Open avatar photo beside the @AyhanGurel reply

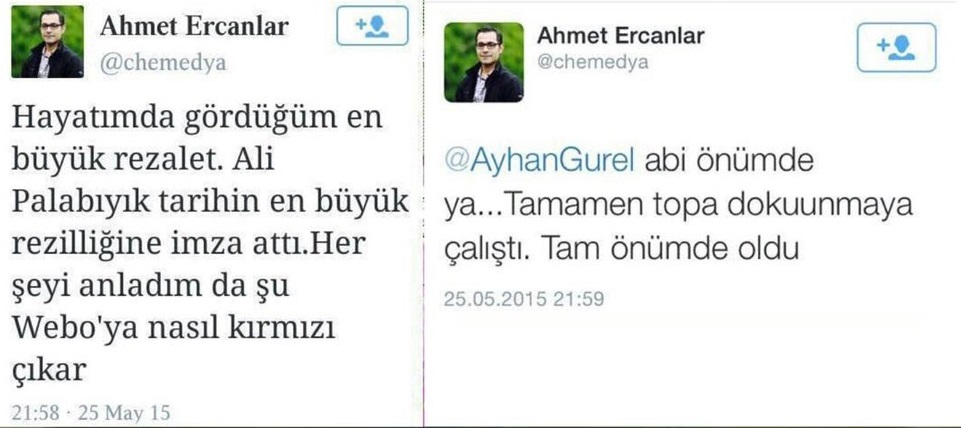pos(484,62)
